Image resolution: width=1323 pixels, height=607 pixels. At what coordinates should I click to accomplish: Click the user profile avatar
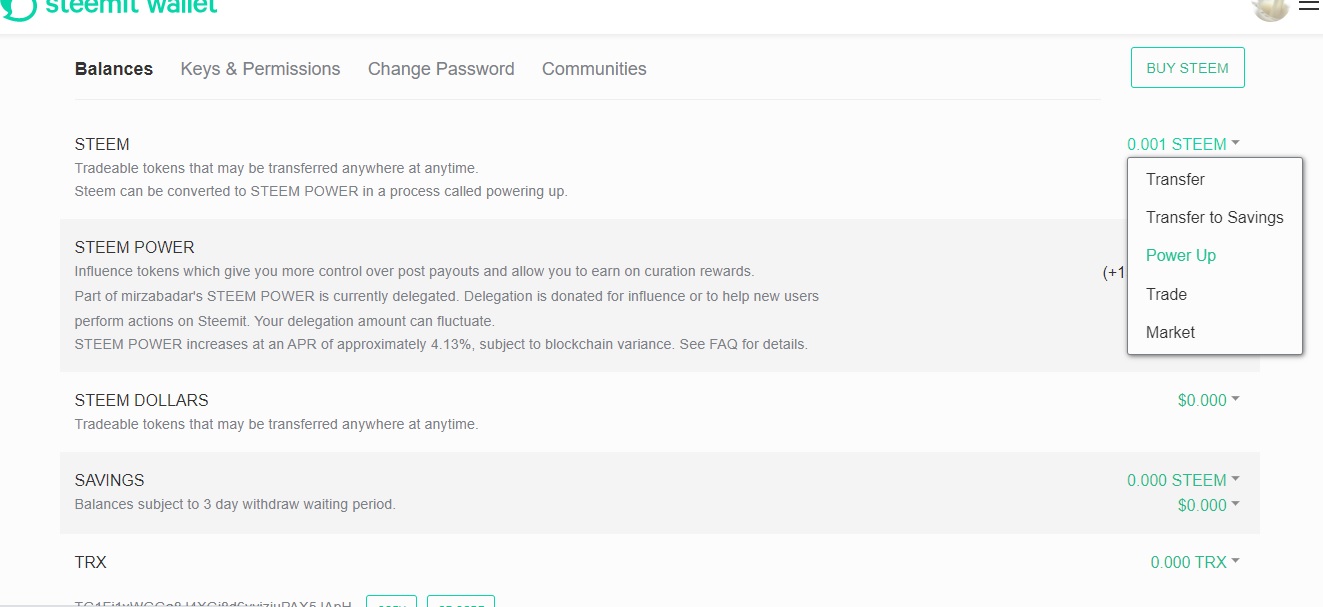(x=1270, y=8)
